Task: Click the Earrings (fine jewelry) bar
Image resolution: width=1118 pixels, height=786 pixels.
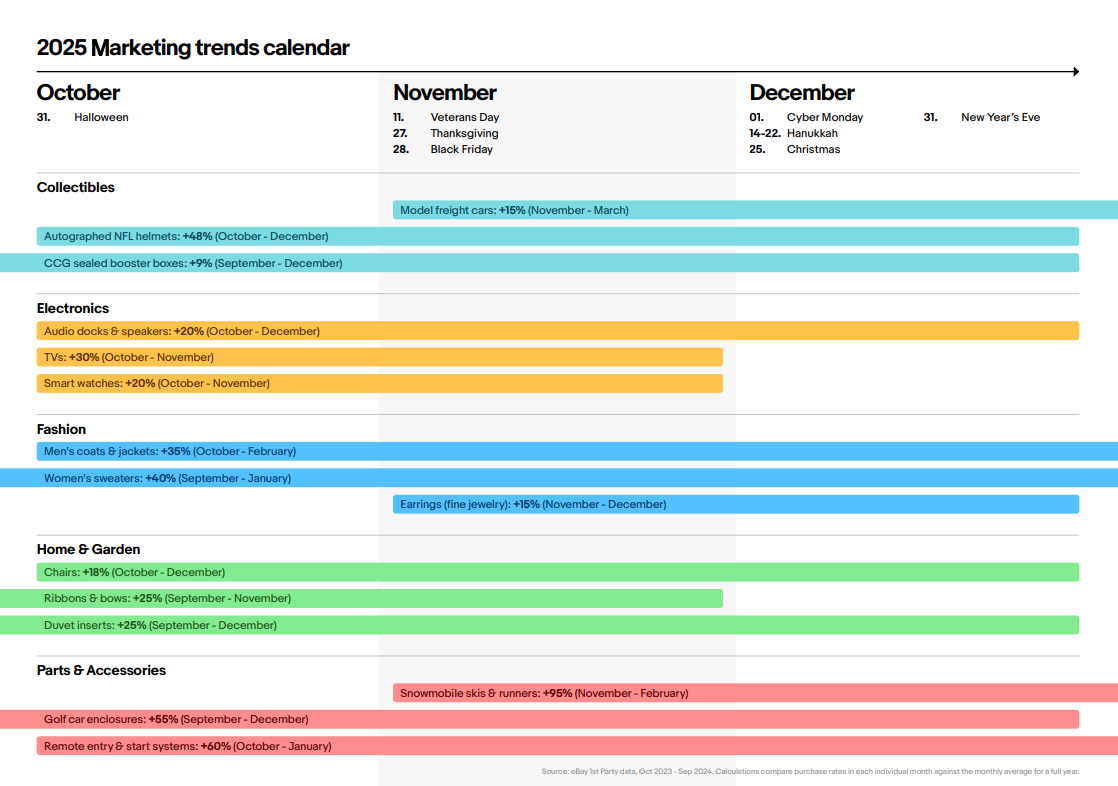Action: (736, 504)
